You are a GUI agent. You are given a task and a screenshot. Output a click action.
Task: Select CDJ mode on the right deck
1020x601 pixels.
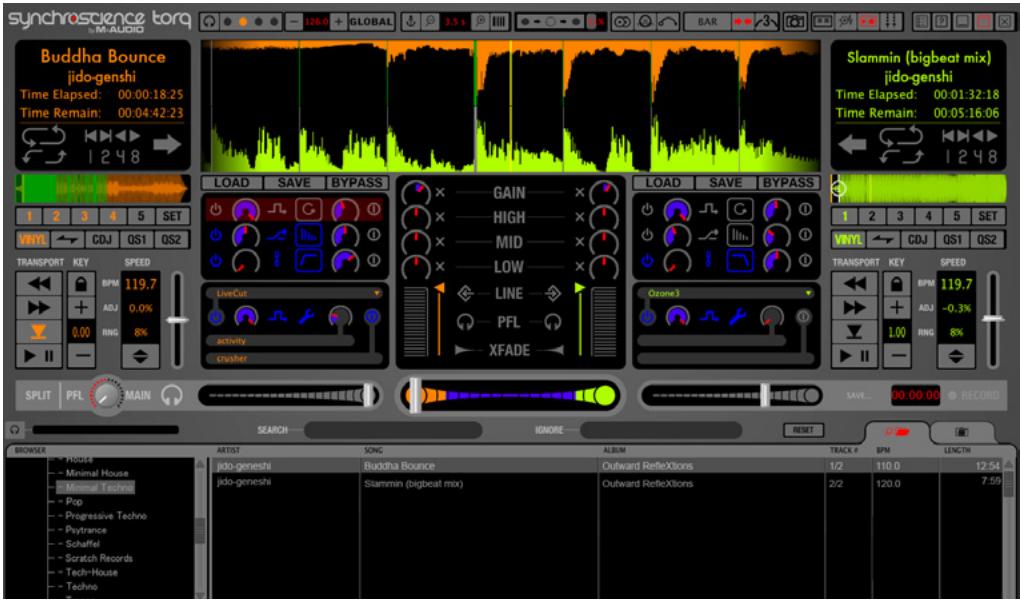pos(918,240)
